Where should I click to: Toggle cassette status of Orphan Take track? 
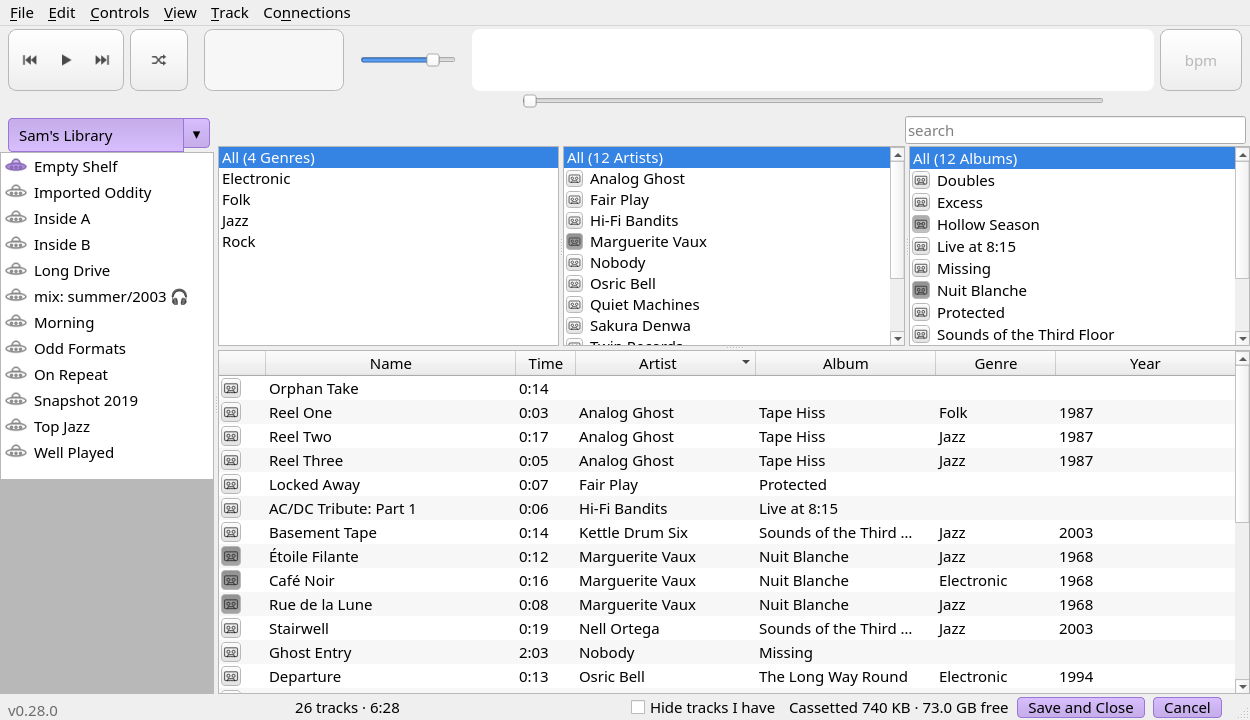[x=231, y=388]
